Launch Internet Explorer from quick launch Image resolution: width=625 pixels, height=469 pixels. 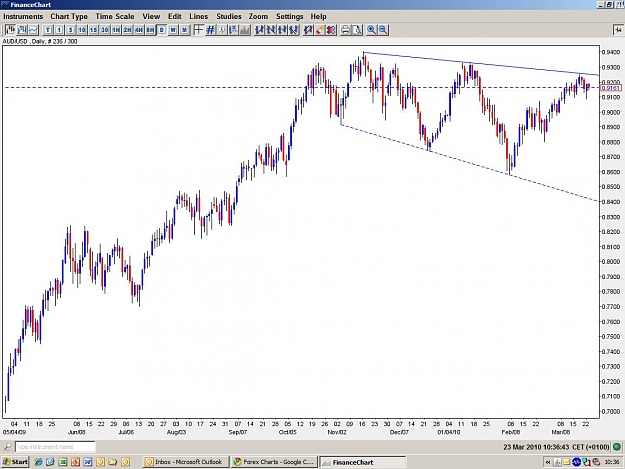(x=38, y=462)
